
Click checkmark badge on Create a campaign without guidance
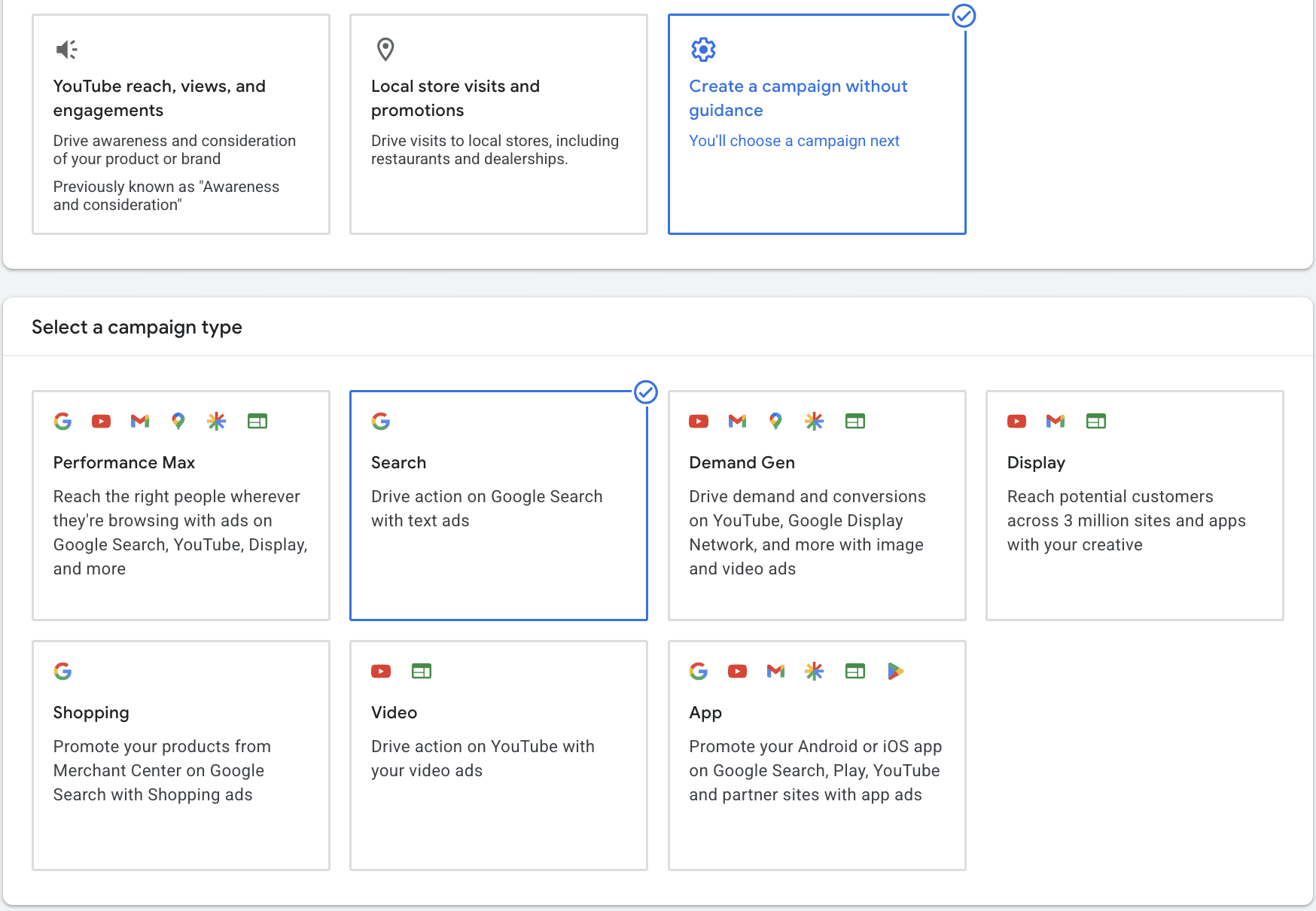pyautogui.click(x=964, y=16)
